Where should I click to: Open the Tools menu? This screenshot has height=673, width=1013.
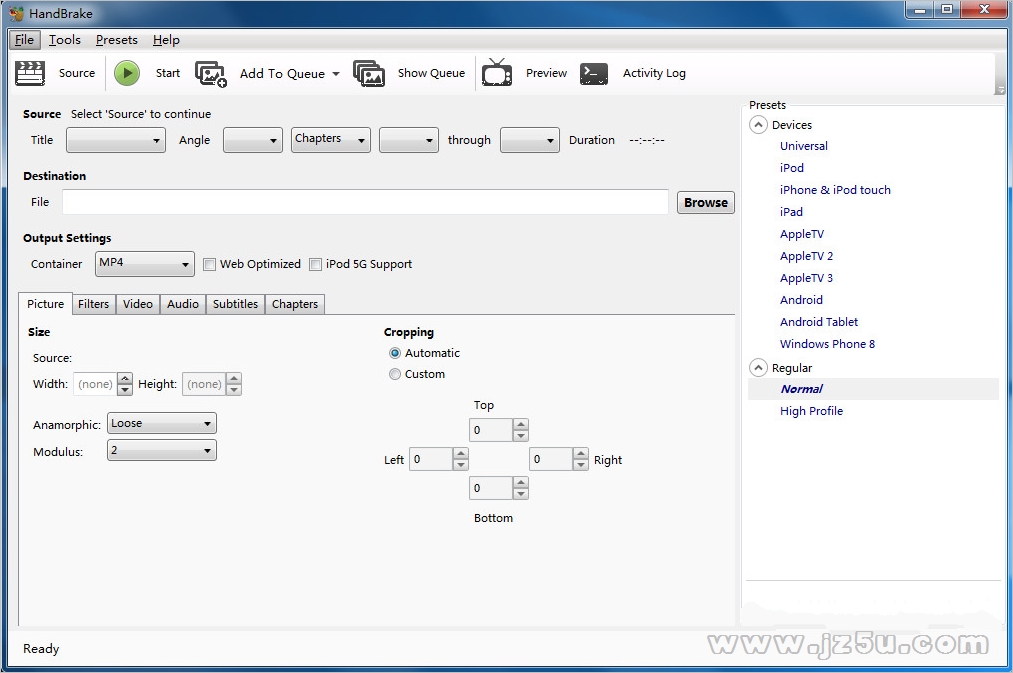pyautogui.click(x=65, y=40)
